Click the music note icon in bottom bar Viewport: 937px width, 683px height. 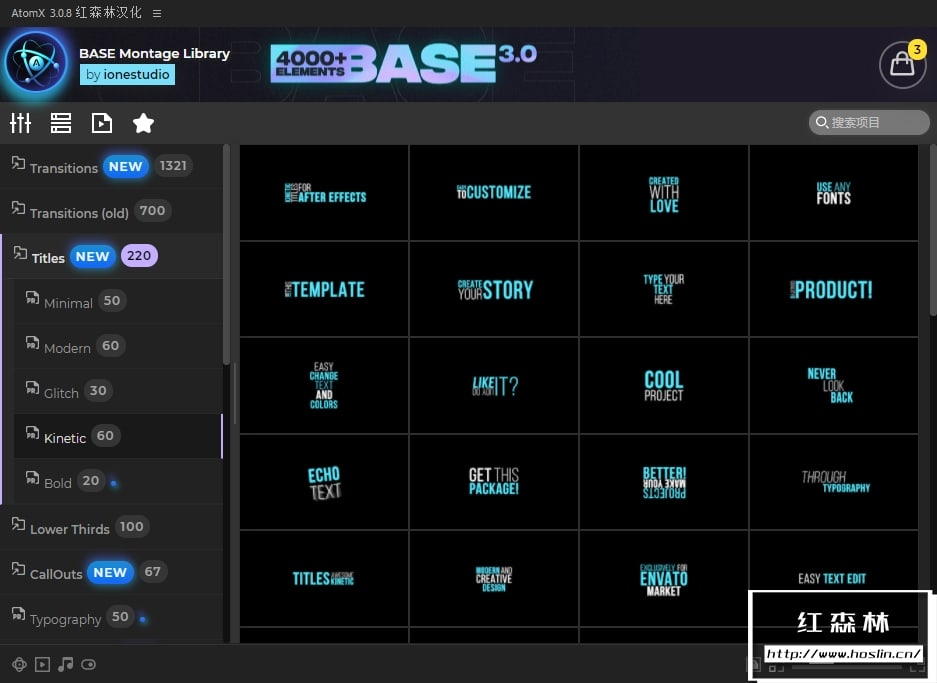pyautogui.click(x=65, y=664)
